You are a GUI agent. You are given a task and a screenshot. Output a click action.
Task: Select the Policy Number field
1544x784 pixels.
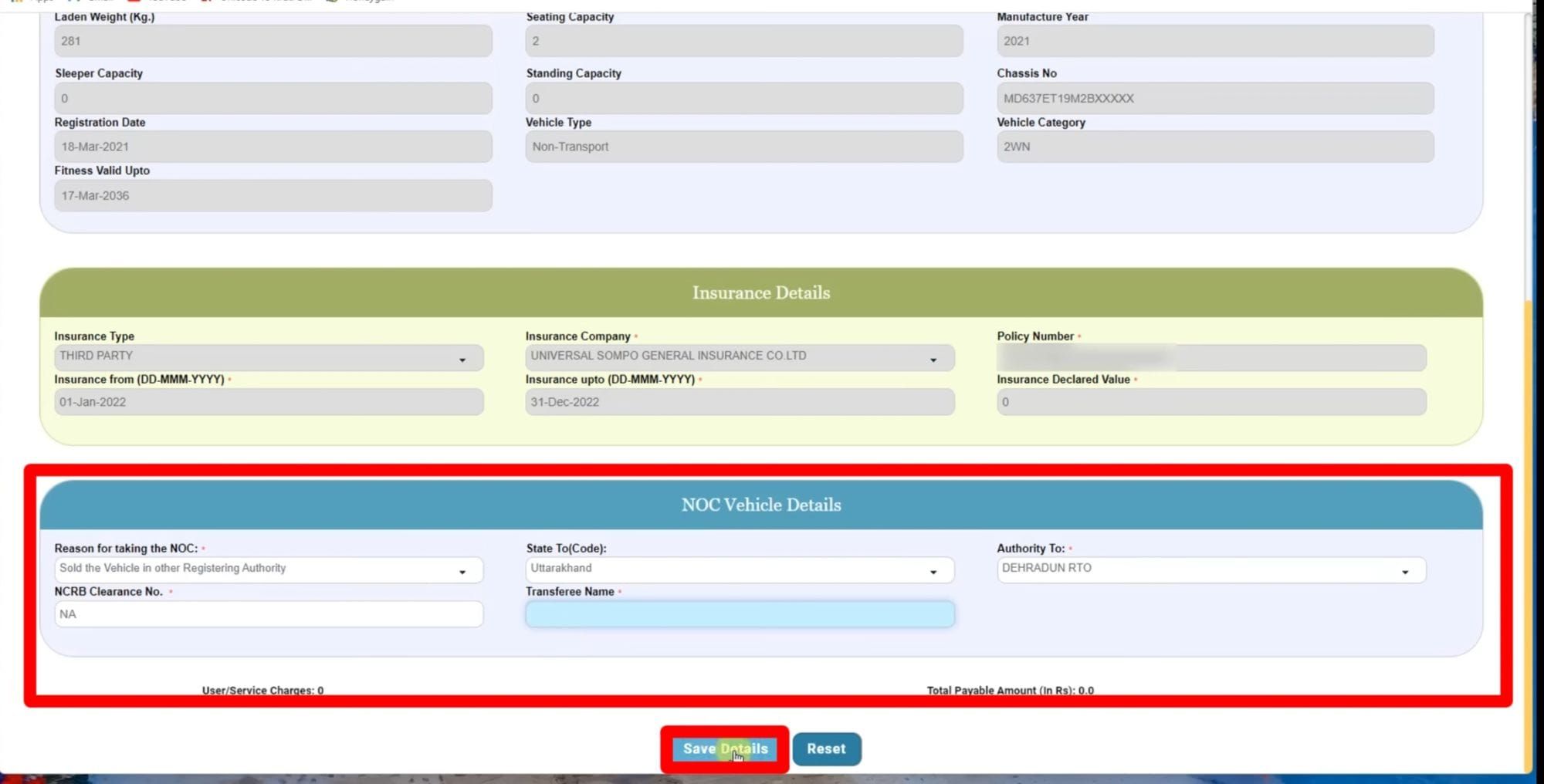1210,357
